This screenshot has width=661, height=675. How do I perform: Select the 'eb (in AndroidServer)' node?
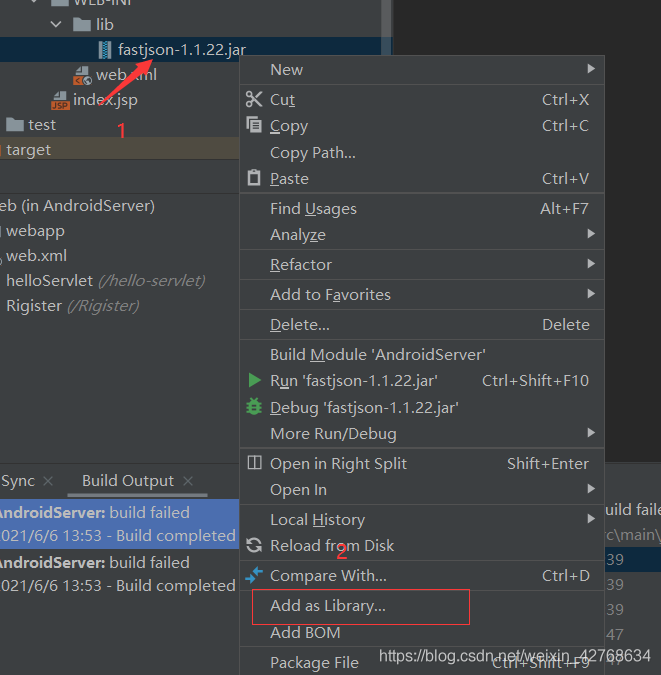78,206
